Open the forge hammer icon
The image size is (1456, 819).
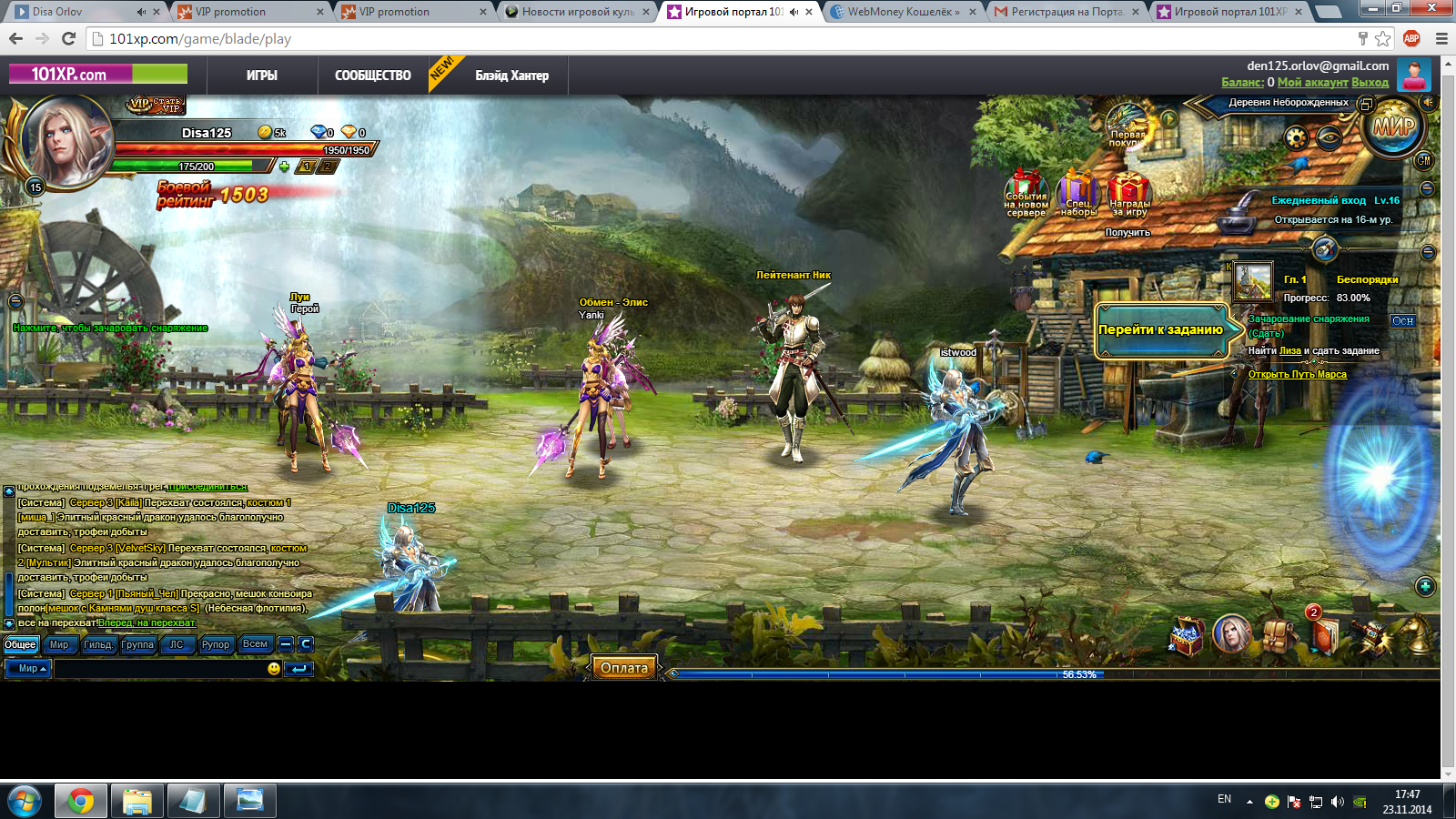1371,636
